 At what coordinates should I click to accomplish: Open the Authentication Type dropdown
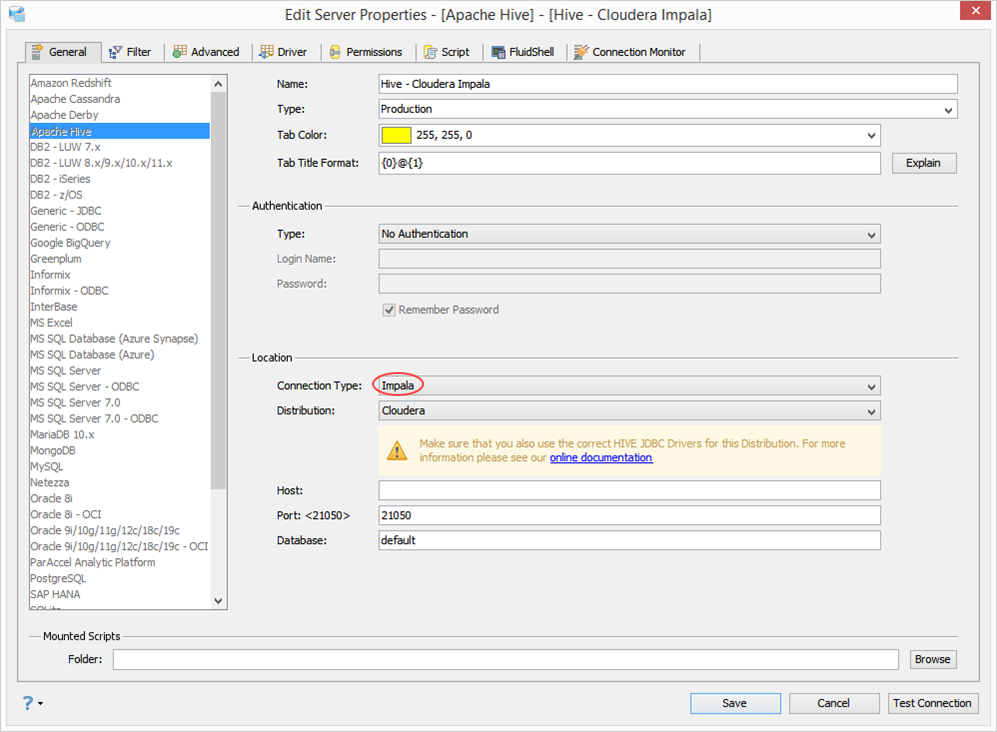[x=629, y=234]
